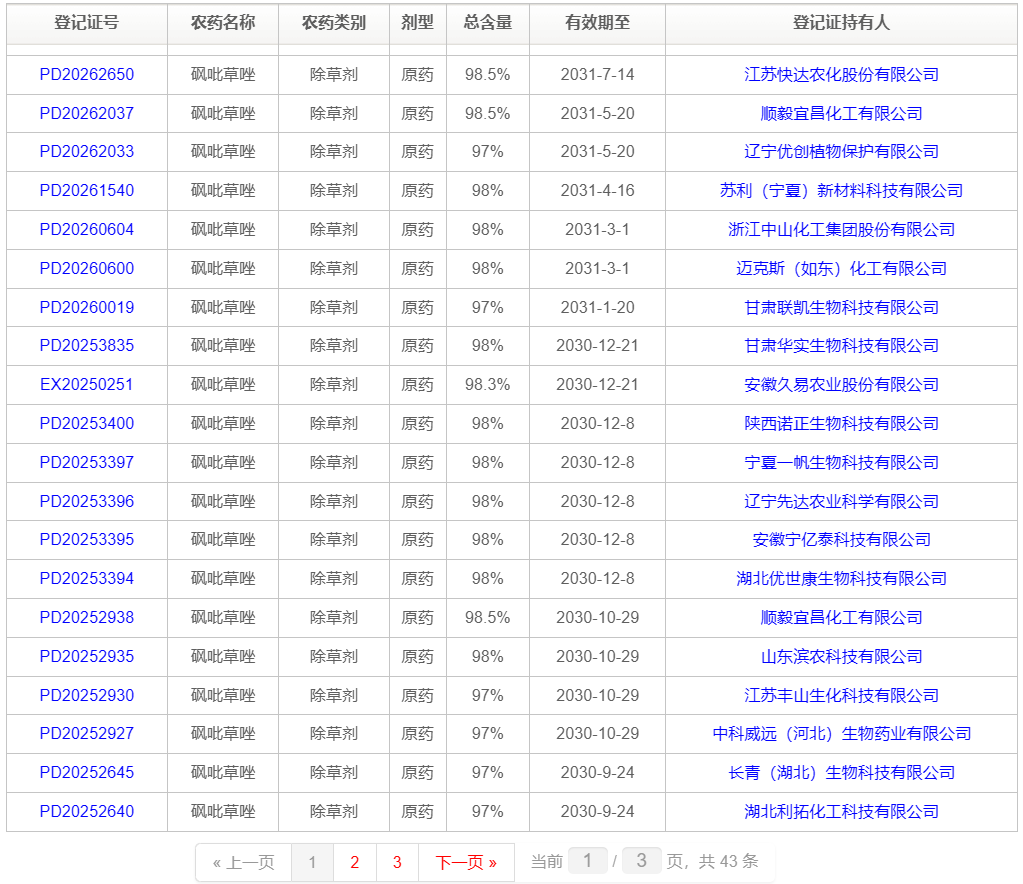Screen dimensions: 1023x884
Task: Open registration PD20253835 link
Action: click(x=87, y=345)
